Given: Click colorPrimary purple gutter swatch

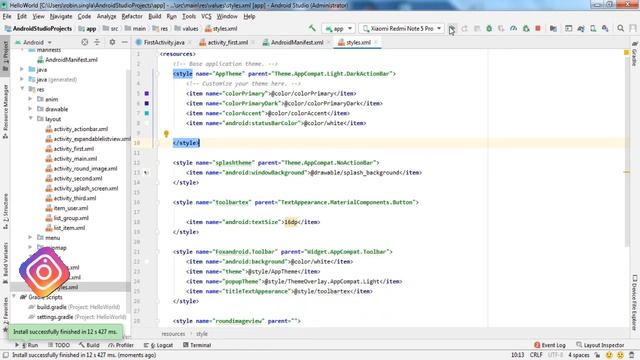Looking at the screenshot, I should pyautogui.click(x=147, y=93).
